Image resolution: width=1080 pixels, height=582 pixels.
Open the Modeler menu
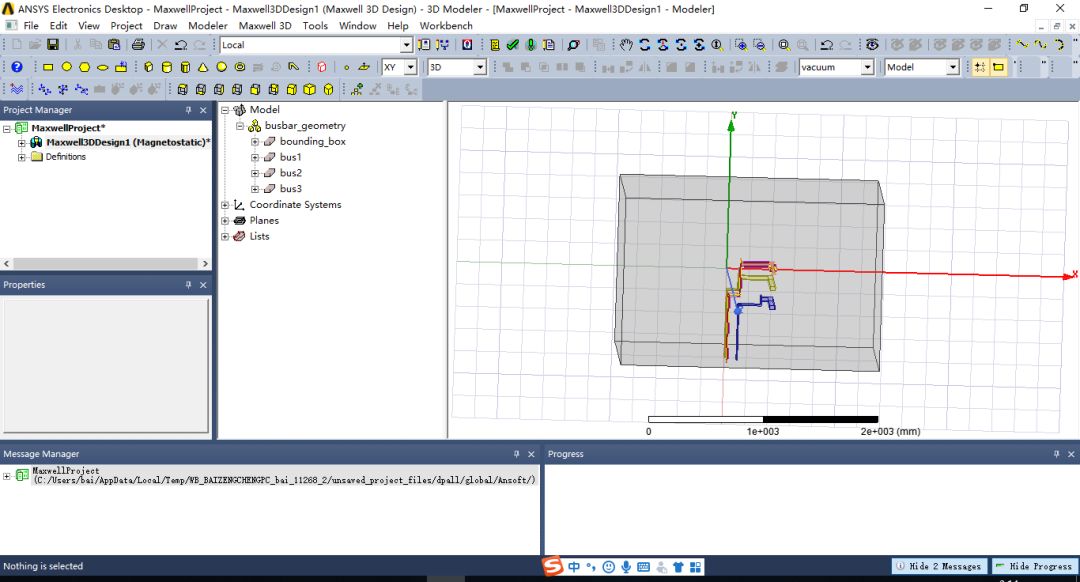pos(208,25)
